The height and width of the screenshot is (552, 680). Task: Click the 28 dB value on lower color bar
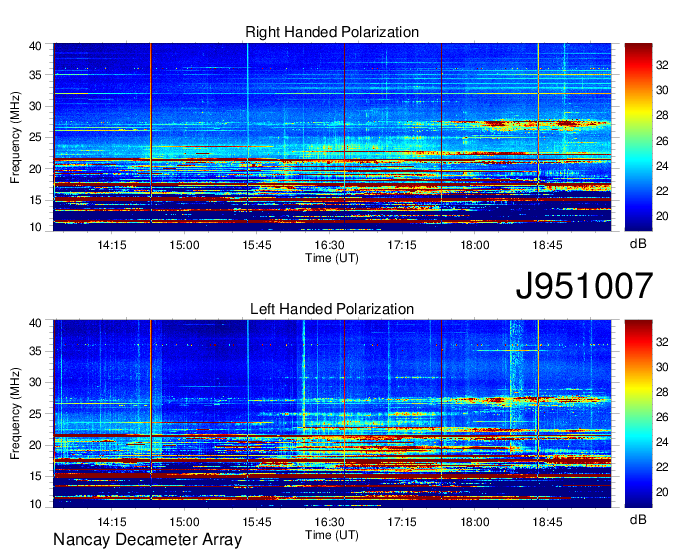point(662,392)
